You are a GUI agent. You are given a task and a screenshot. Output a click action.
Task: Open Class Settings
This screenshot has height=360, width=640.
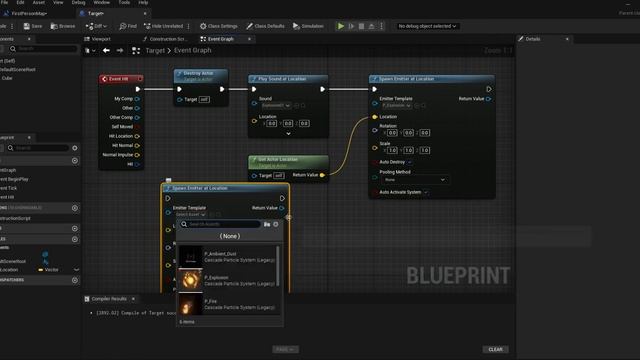tap(218, 26)
